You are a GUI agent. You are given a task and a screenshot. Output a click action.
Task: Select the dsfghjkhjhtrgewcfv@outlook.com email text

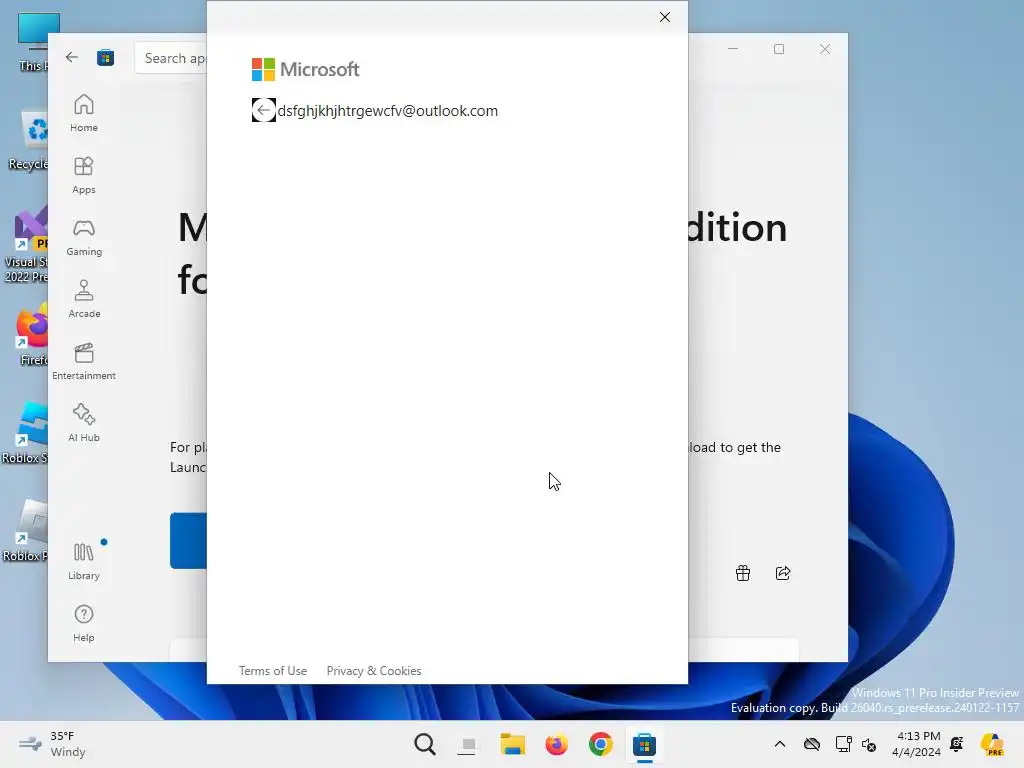pyautogui.click(x=388, y=111)
